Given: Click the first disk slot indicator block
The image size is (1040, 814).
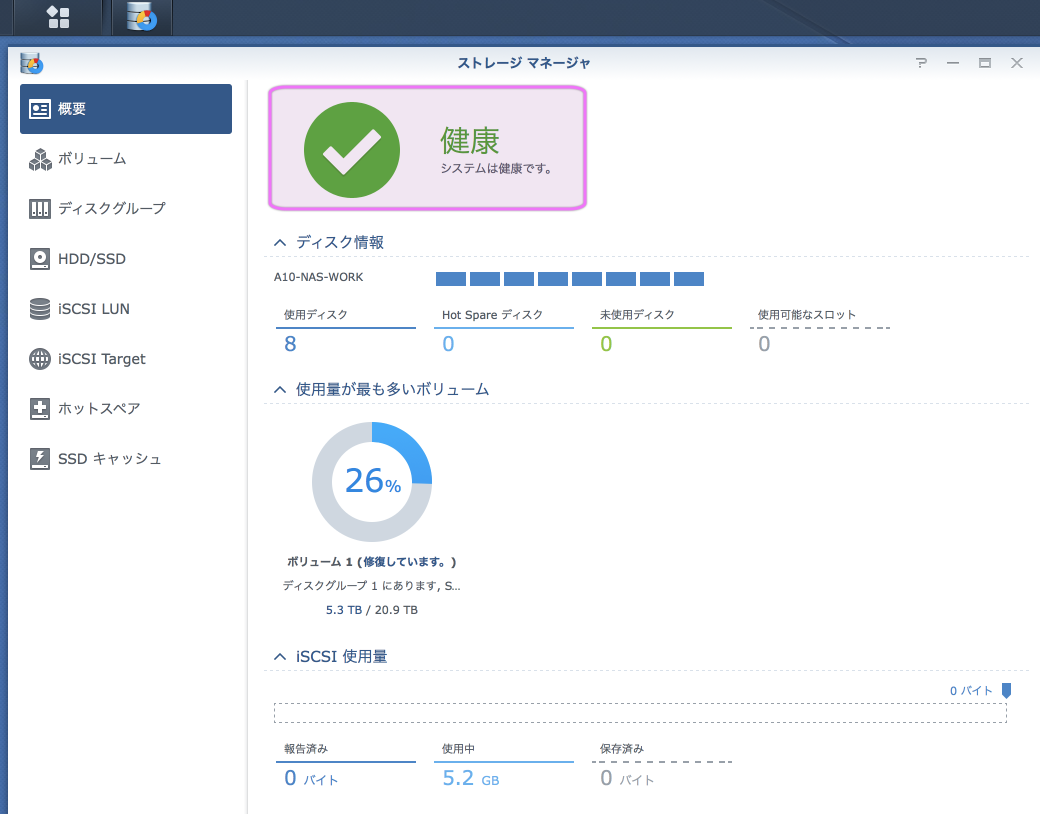Looking at the screenshot, I should 451,278.
